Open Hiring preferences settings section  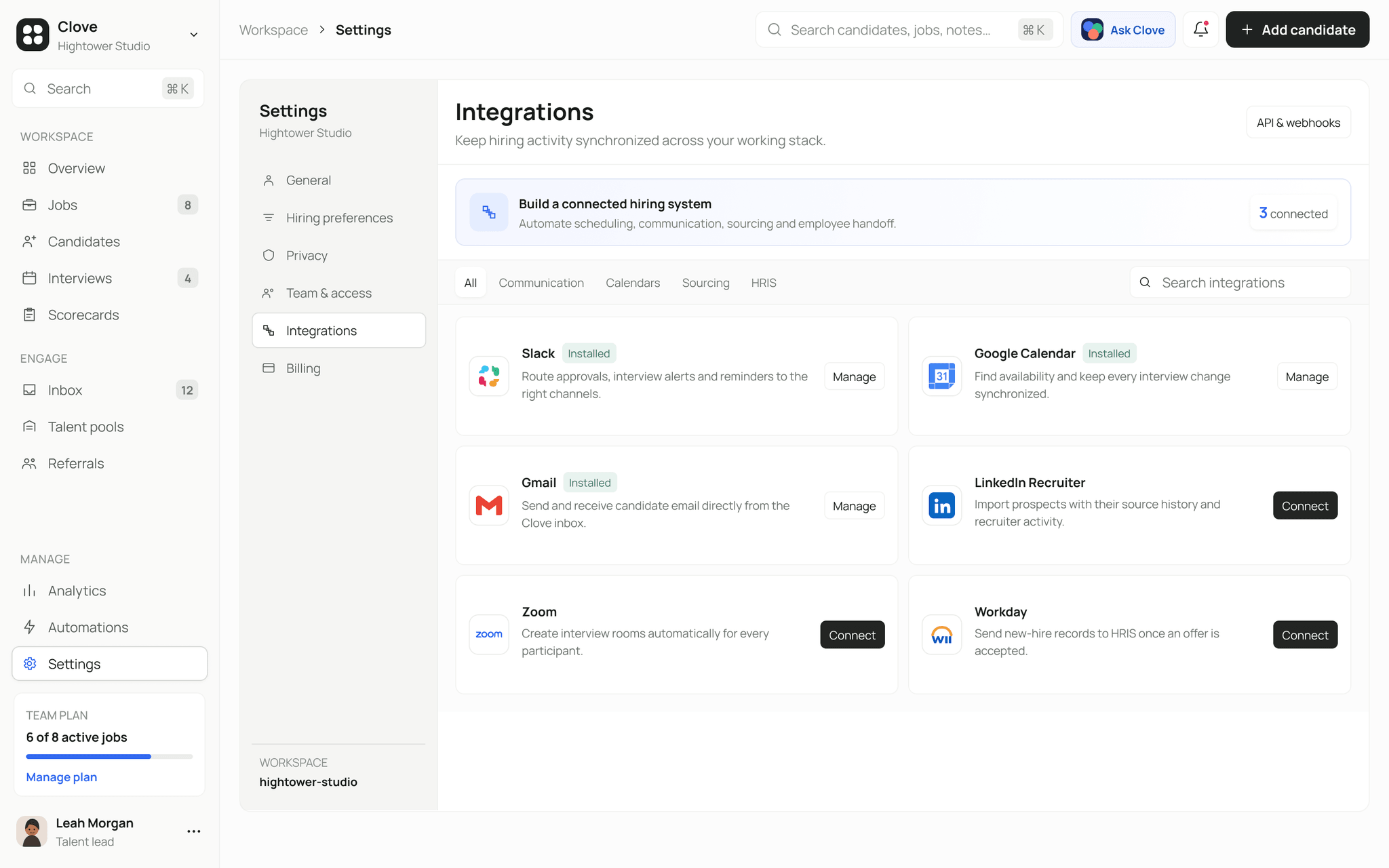(338, 218)
